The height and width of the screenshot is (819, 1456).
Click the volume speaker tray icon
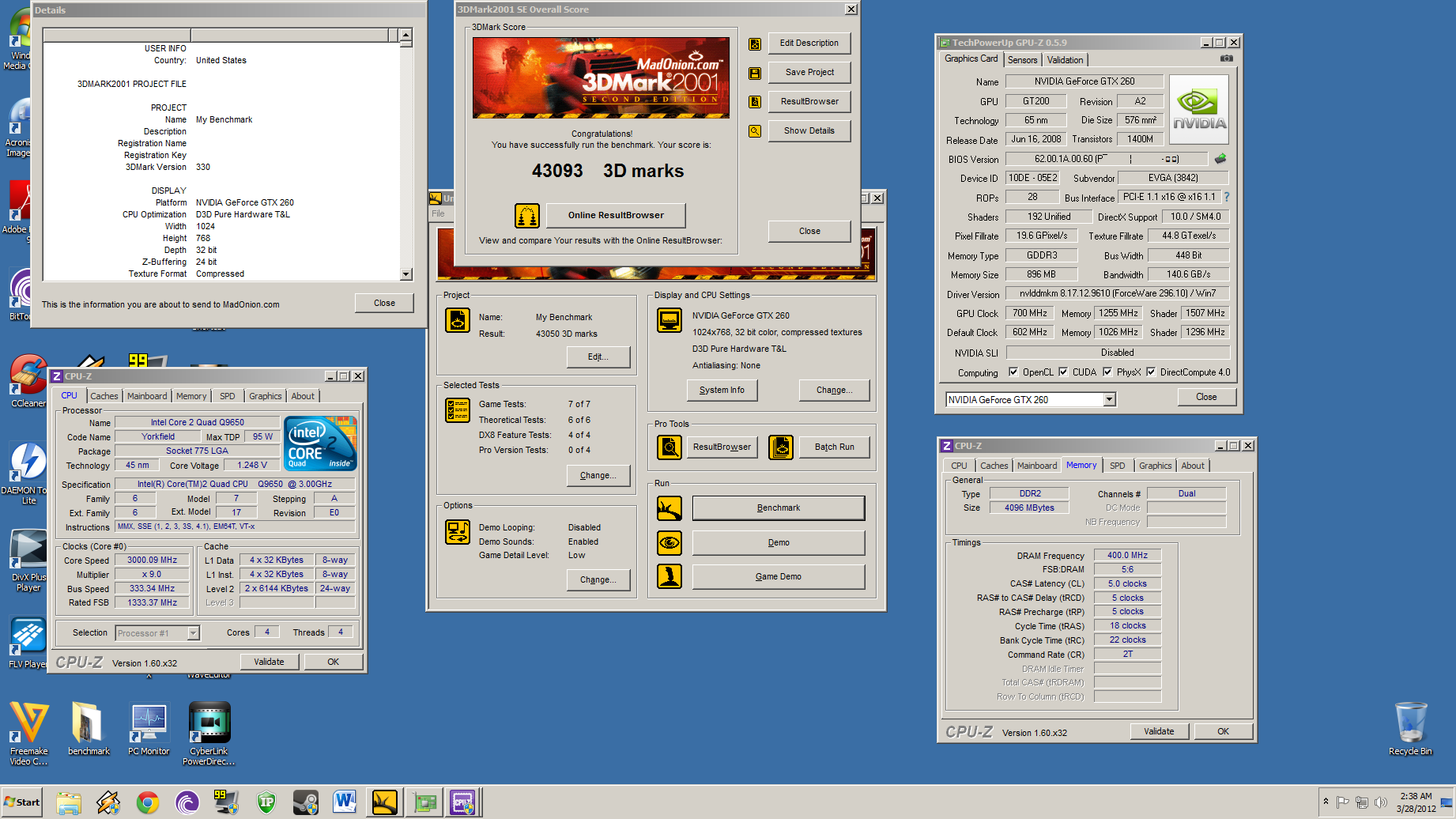[x=1381, y=802]
